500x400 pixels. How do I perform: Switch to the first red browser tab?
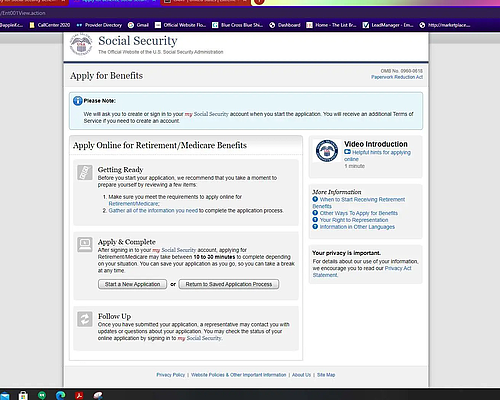click(33, 2)
